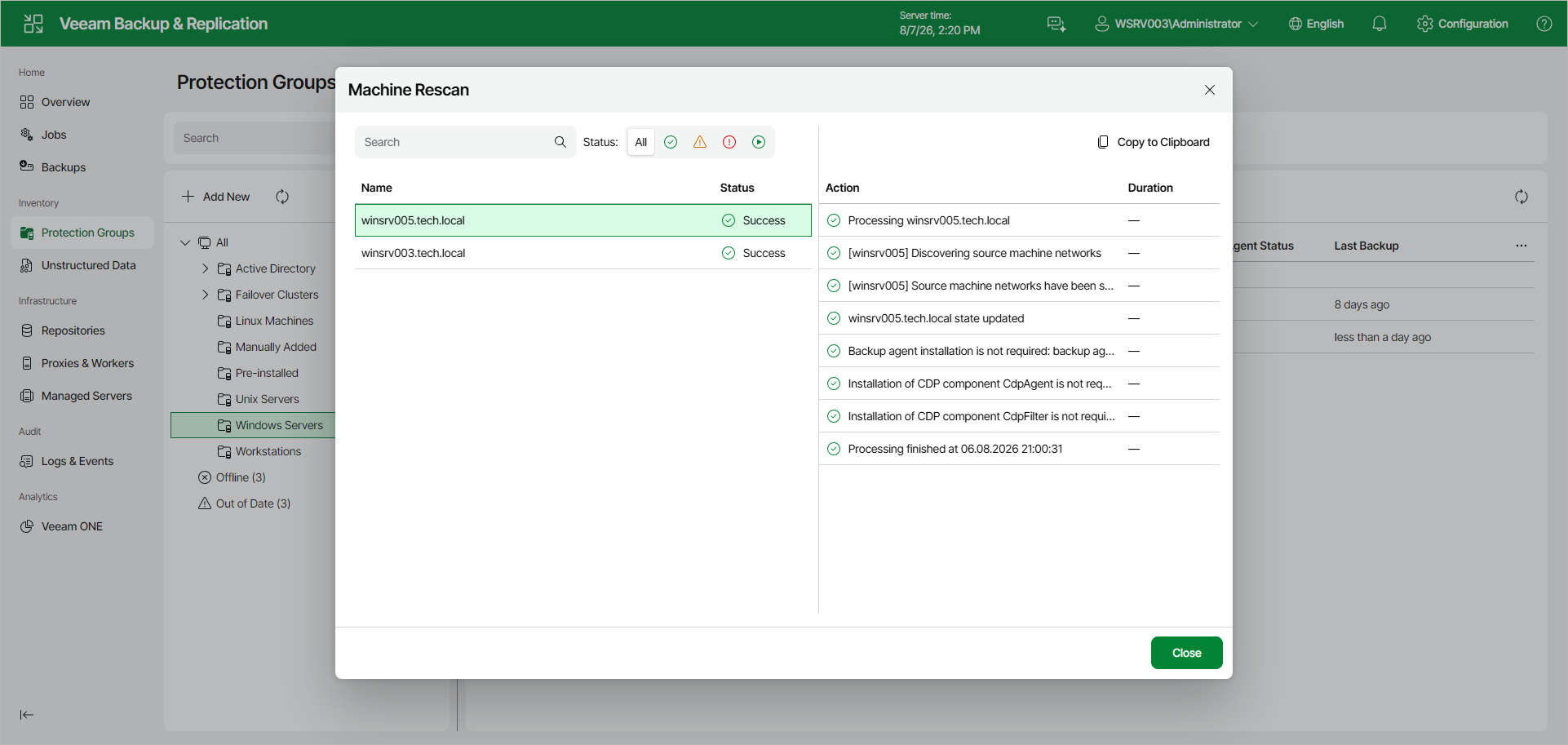Open Veeam ONE analytics
Viewport: 1568px width, 745px height.
pos(82,526)
